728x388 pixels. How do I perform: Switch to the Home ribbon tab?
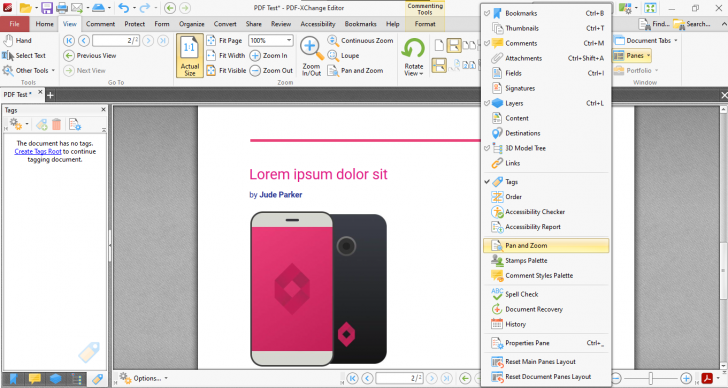(x=45, y=24)
